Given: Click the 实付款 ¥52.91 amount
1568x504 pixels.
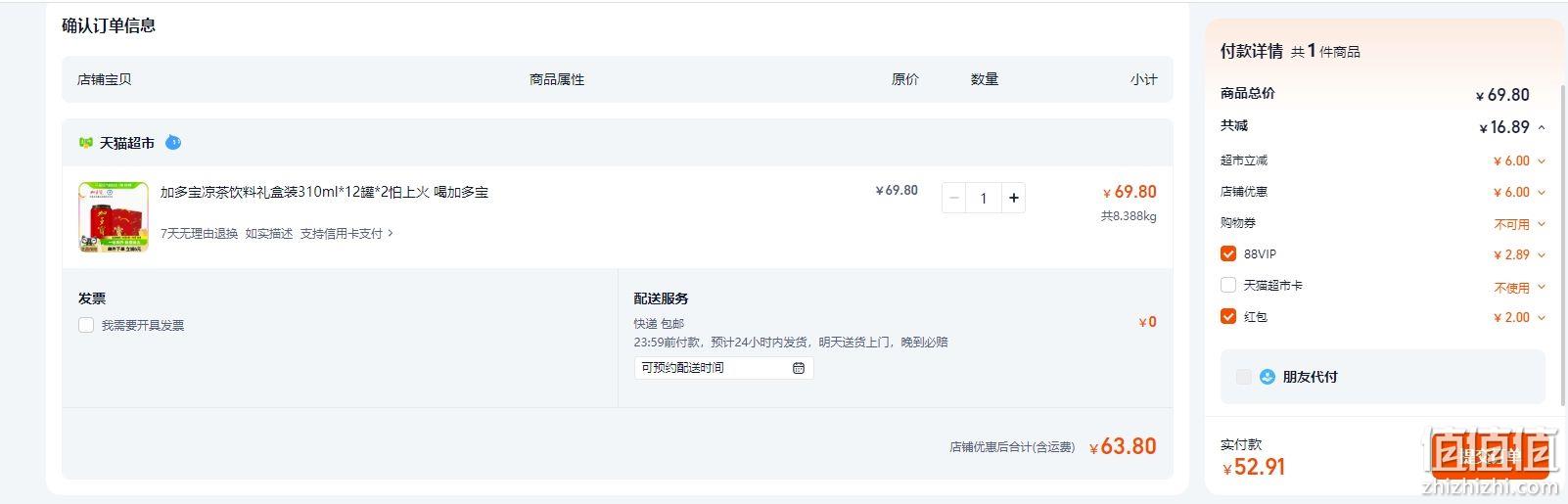Looking at the screenshot, I should click(1253, 467).
